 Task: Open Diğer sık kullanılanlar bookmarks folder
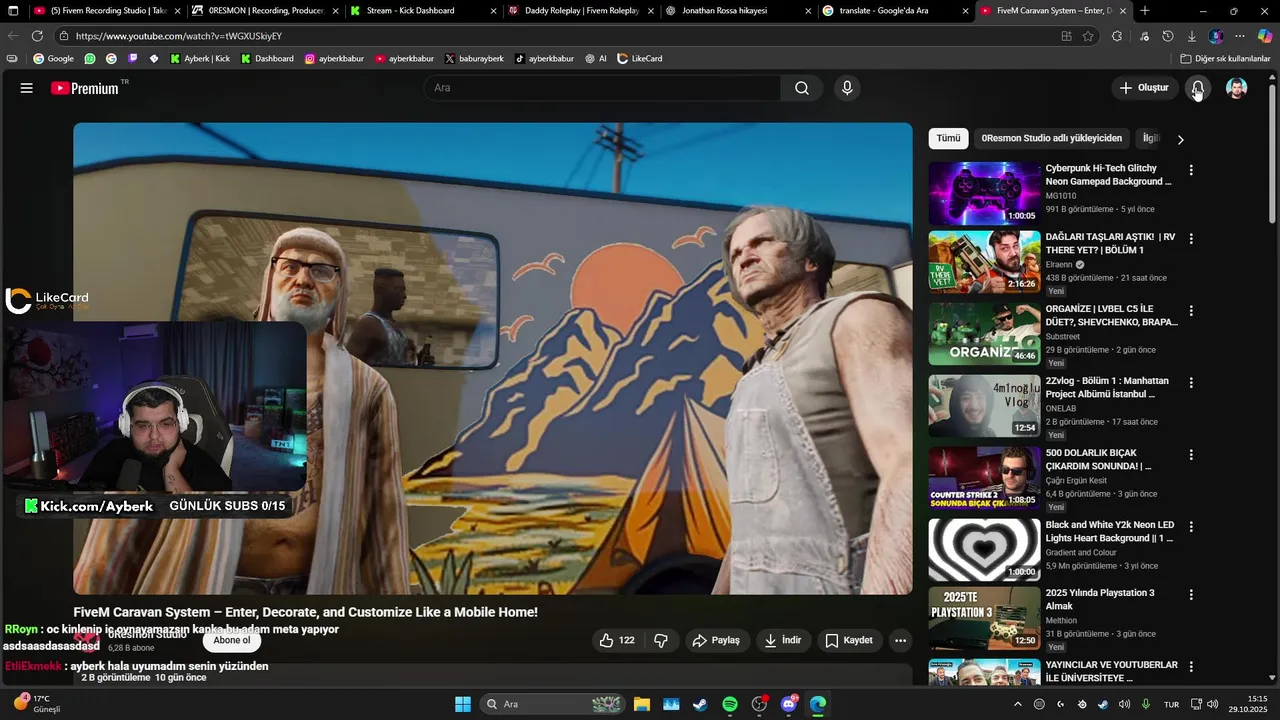(1225, 59)
